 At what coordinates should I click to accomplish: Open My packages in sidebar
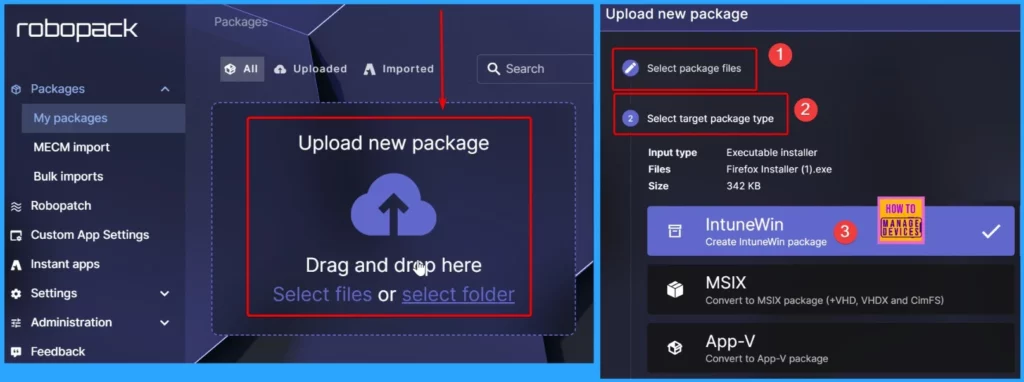[71, 118]
